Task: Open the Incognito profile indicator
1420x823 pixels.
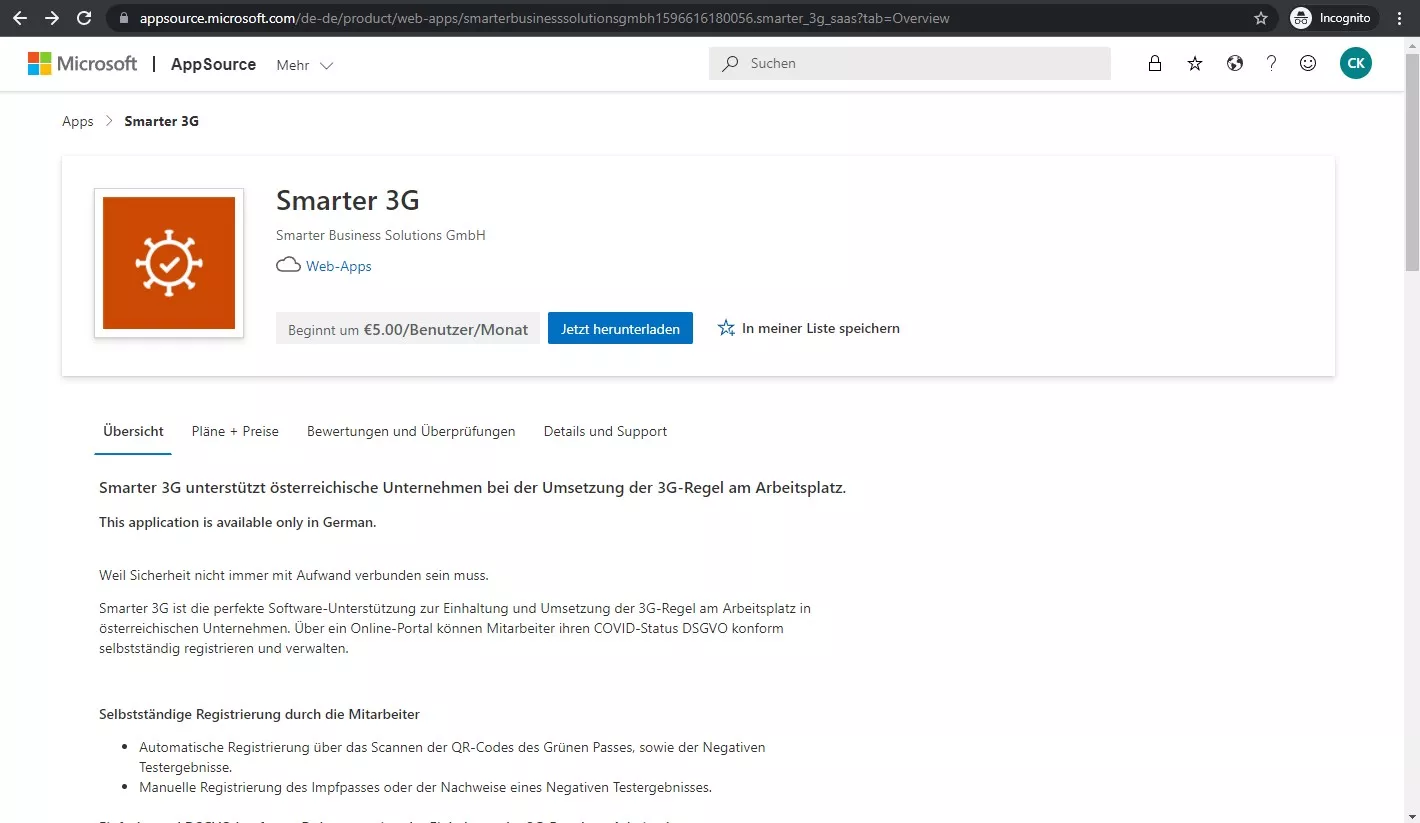Action: 1334,18
